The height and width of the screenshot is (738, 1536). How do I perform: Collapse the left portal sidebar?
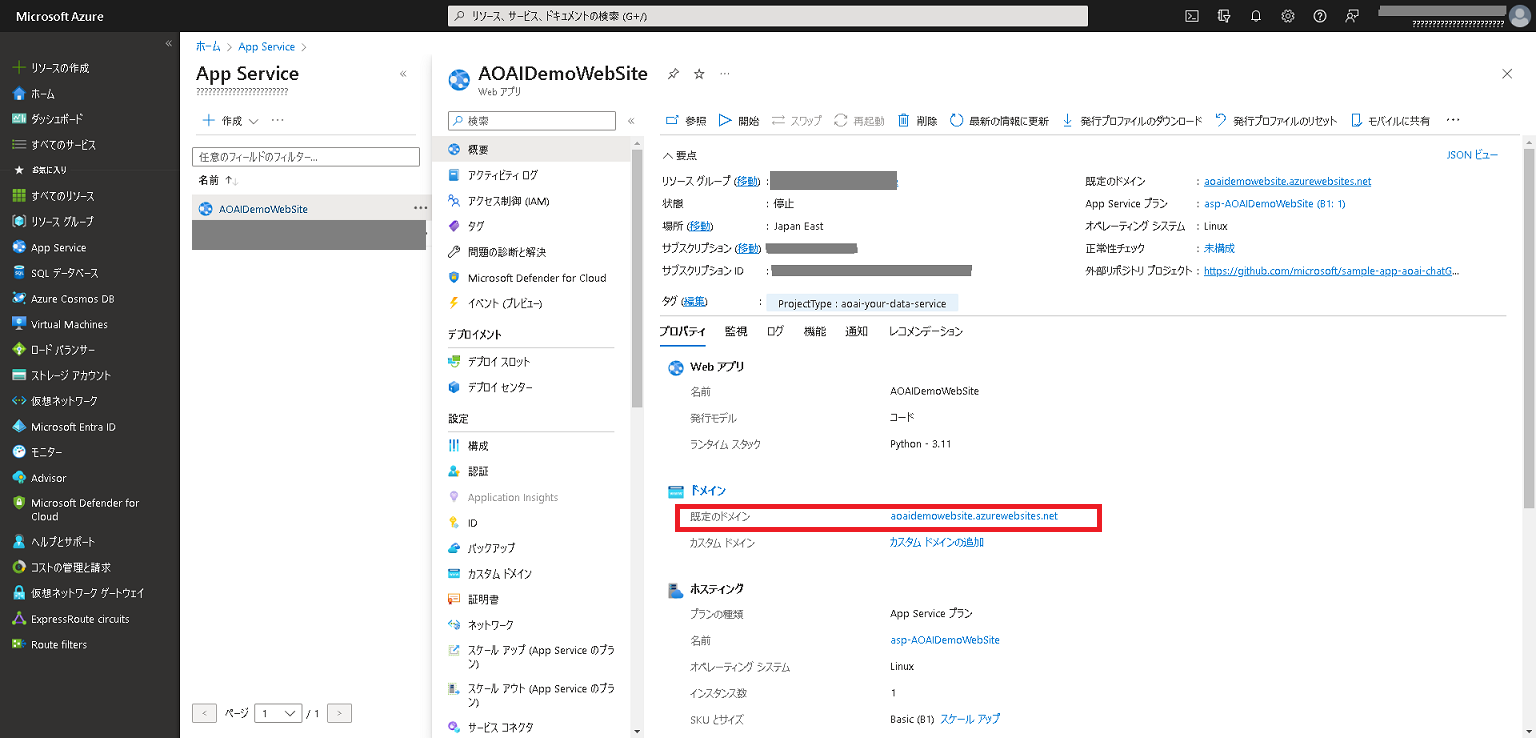click(169, 44)
